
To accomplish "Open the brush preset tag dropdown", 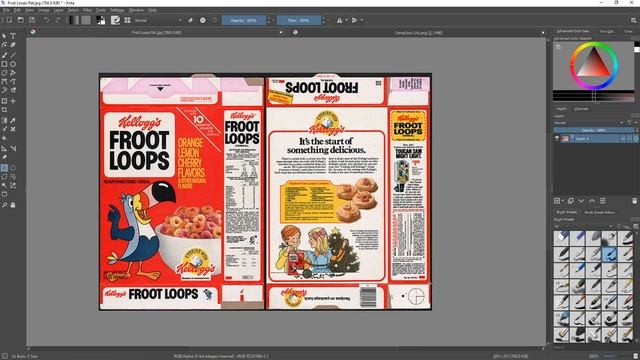I will click(584, 226).
